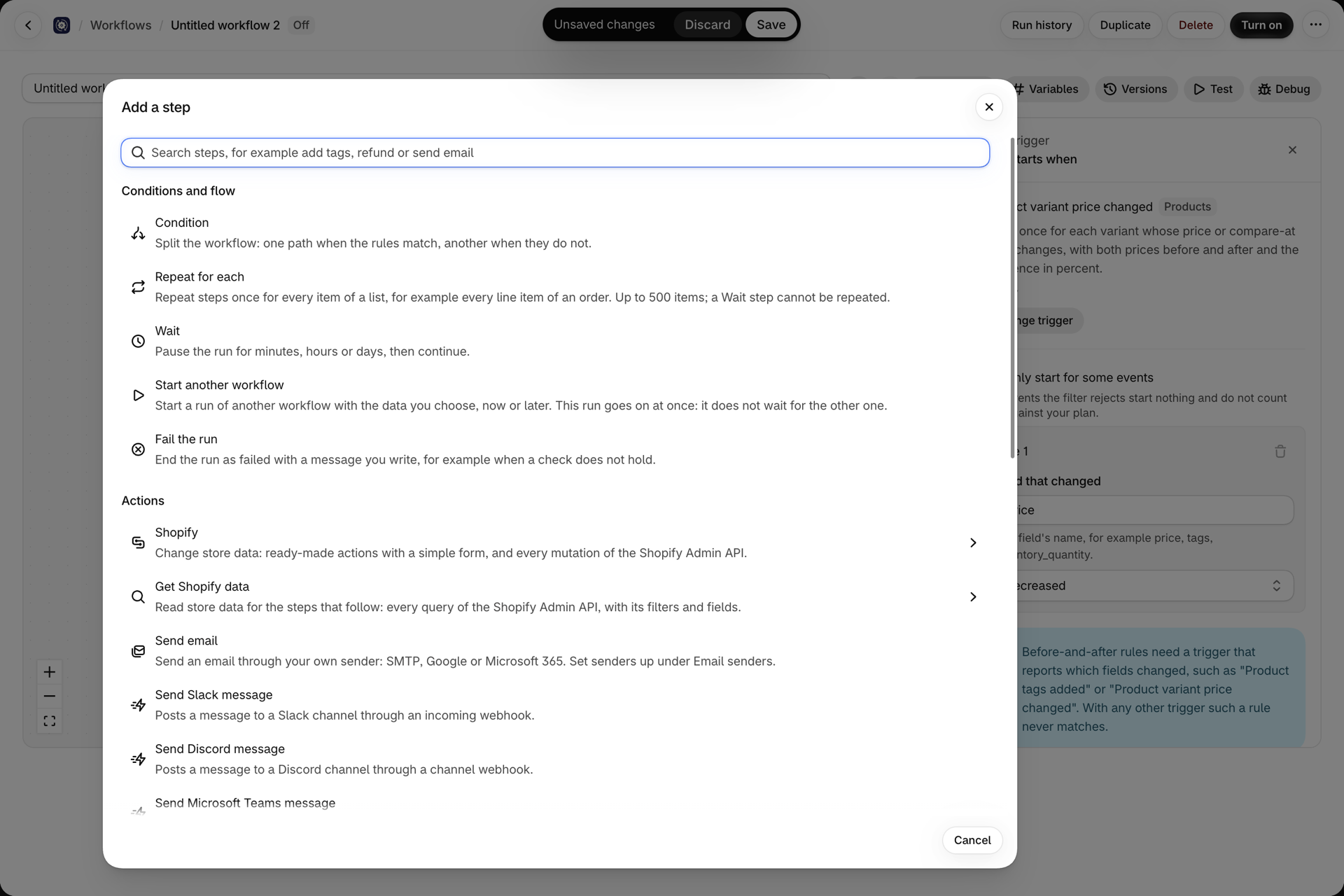Click the Send Discord message bolt icon

[x=138, y=759]
